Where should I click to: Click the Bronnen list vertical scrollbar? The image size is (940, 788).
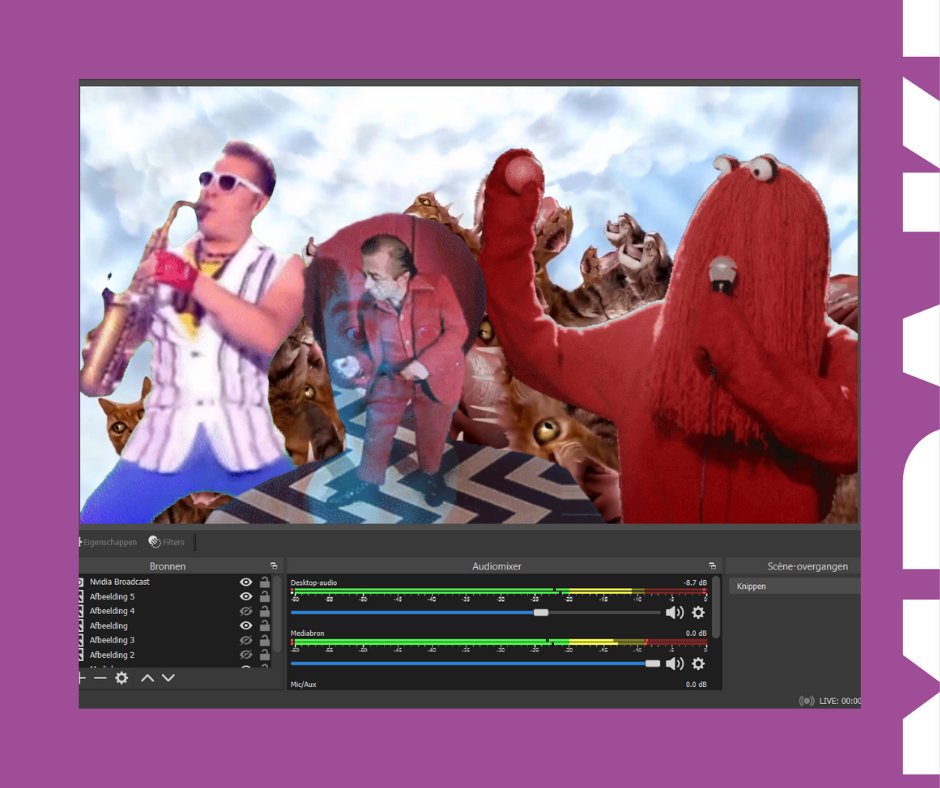276,615
